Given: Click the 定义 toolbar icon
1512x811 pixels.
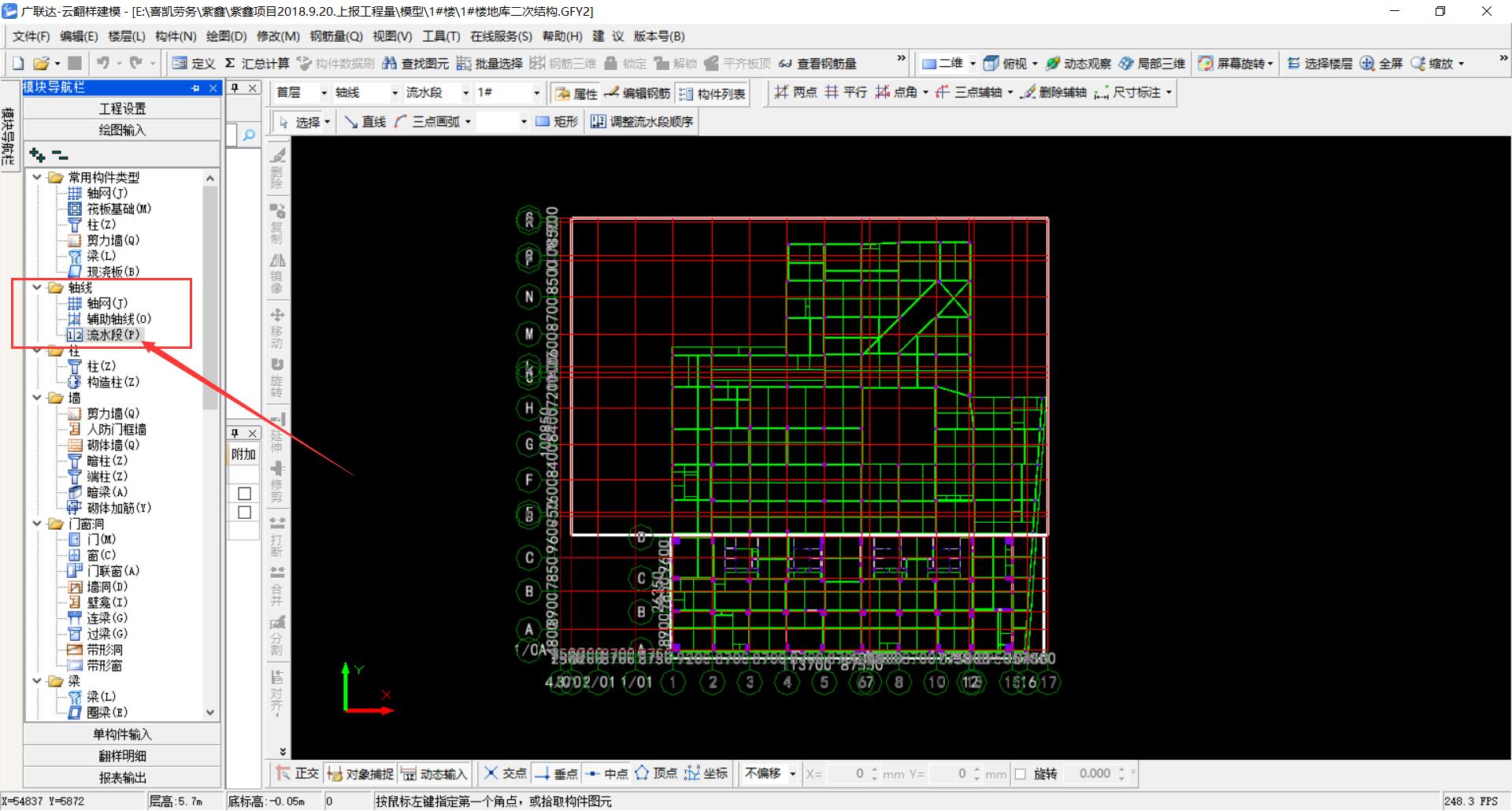Looking at the screenshot, I should pyautogui.click(x=180, y=63).
